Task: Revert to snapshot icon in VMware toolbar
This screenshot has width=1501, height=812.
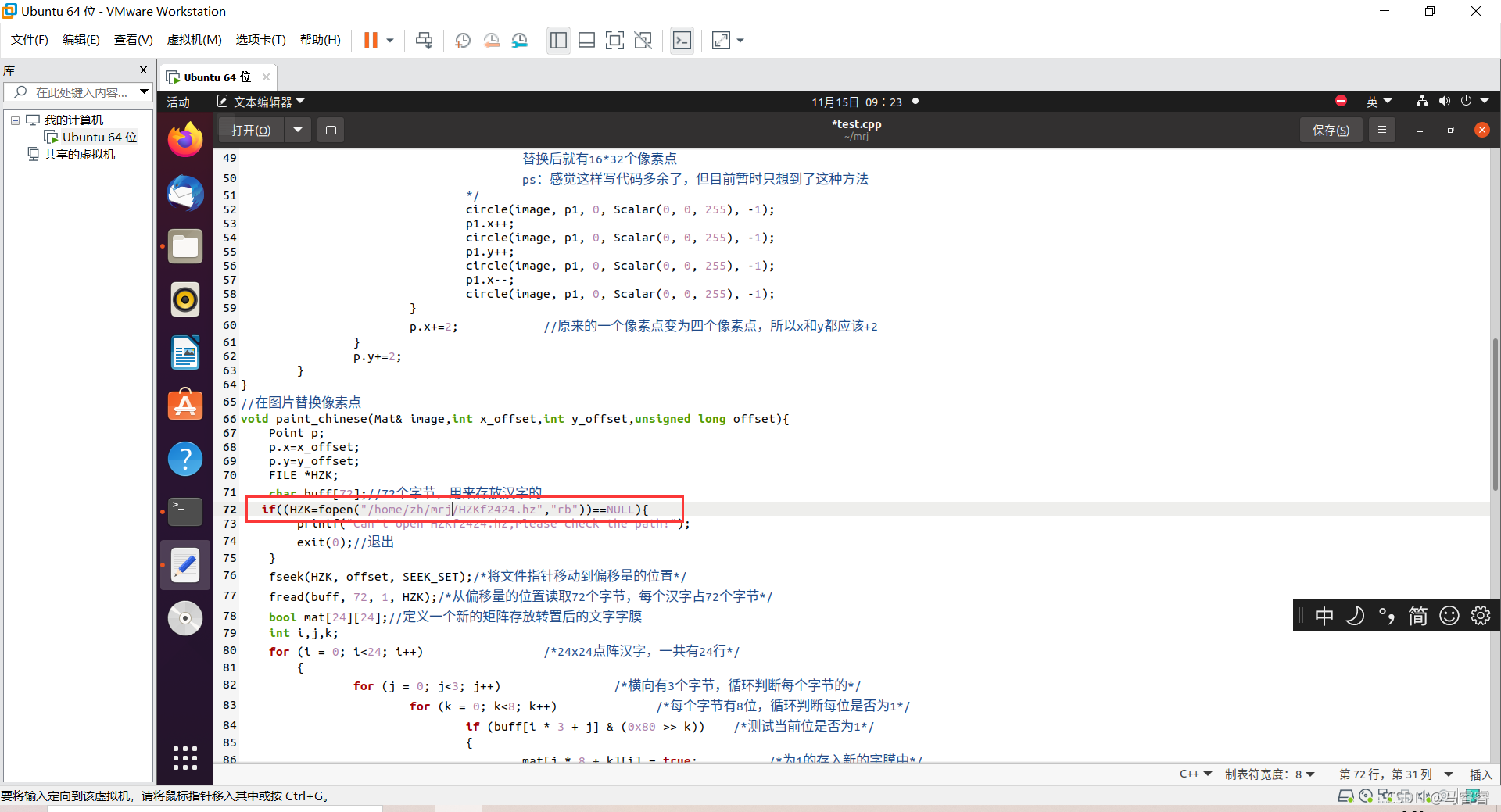Action: tap(491, 40)
